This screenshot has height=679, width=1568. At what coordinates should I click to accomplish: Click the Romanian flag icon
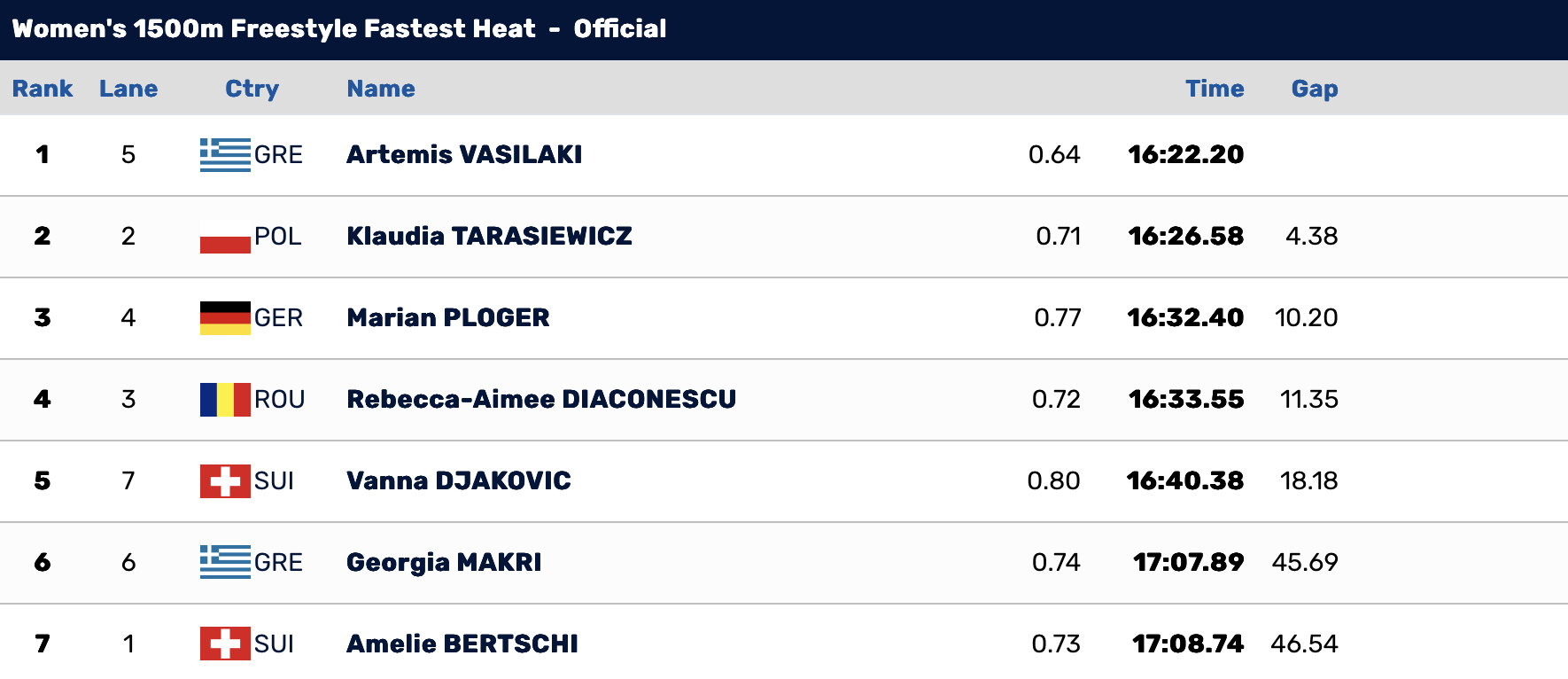click(225, 400)
